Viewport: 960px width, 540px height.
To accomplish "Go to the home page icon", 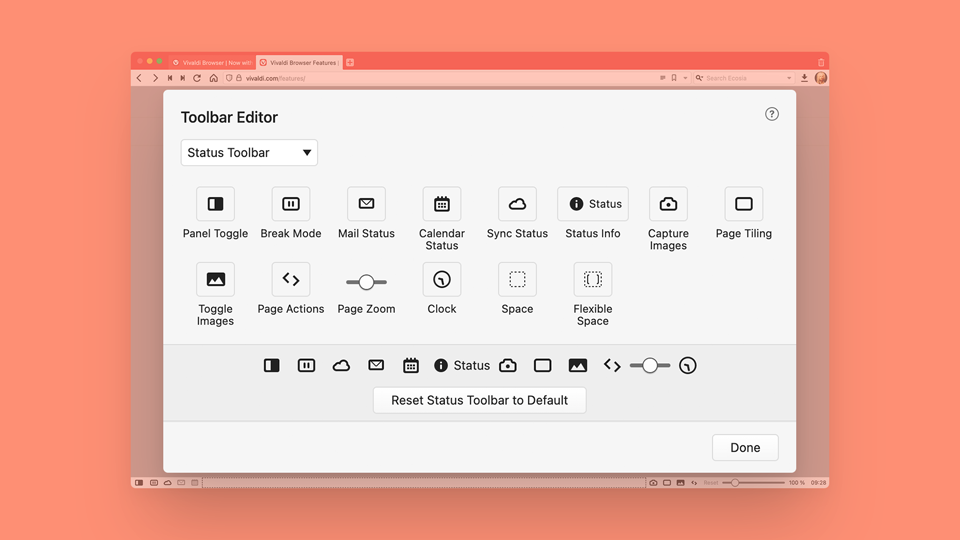I will (x=213, y=78).
